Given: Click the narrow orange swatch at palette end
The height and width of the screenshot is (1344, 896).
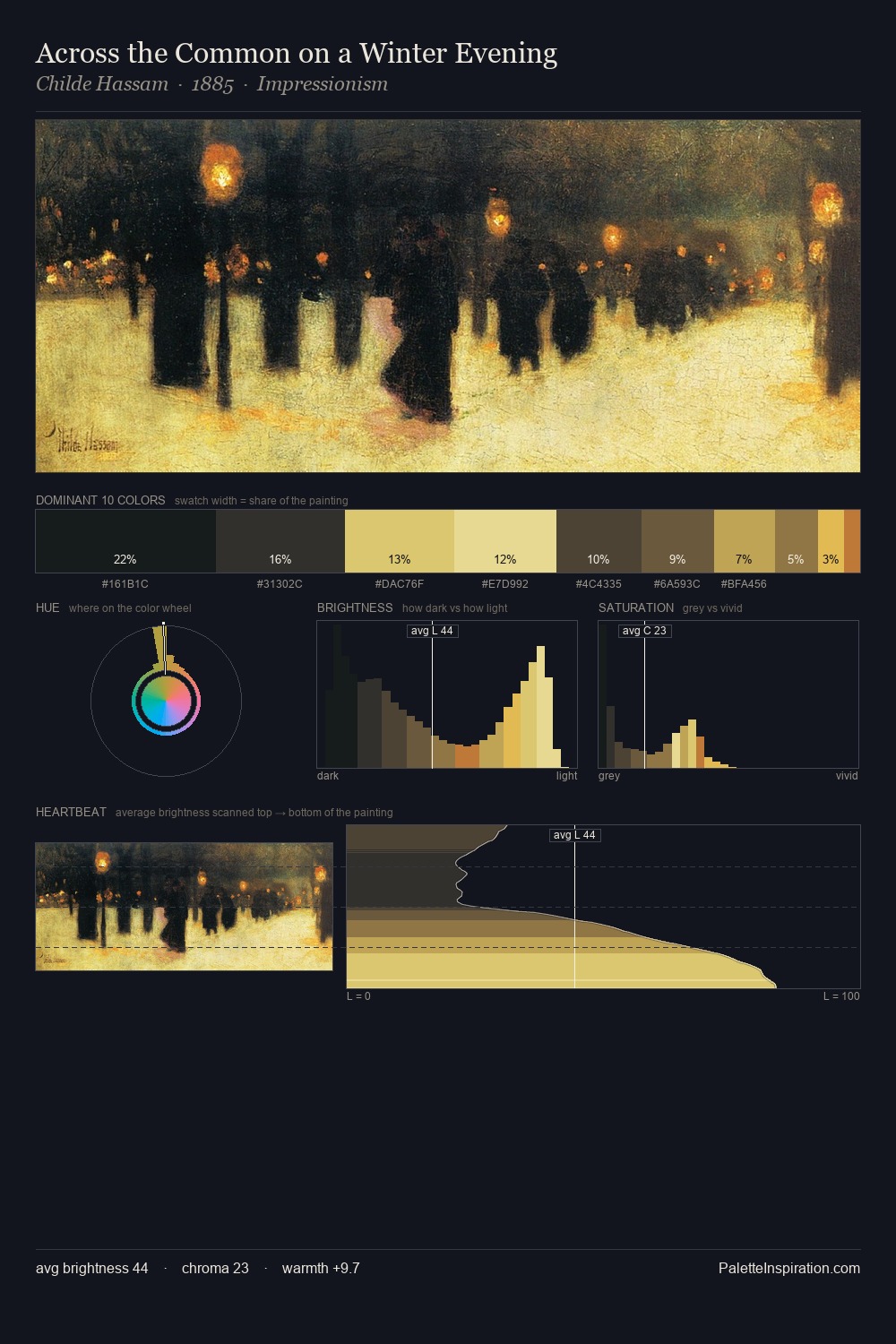Looking at the screenshot, I should click(852, 541).
